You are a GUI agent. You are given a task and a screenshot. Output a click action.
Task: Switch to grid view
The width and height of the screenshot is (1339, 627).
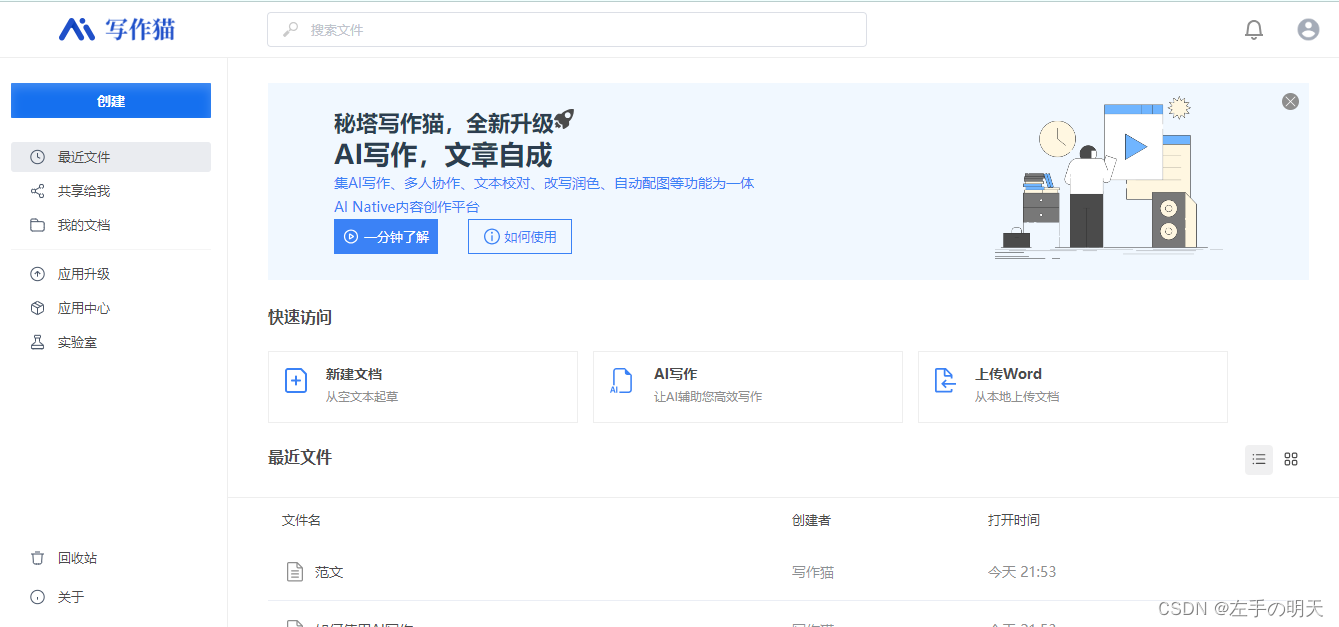(x=1291, y=459)
